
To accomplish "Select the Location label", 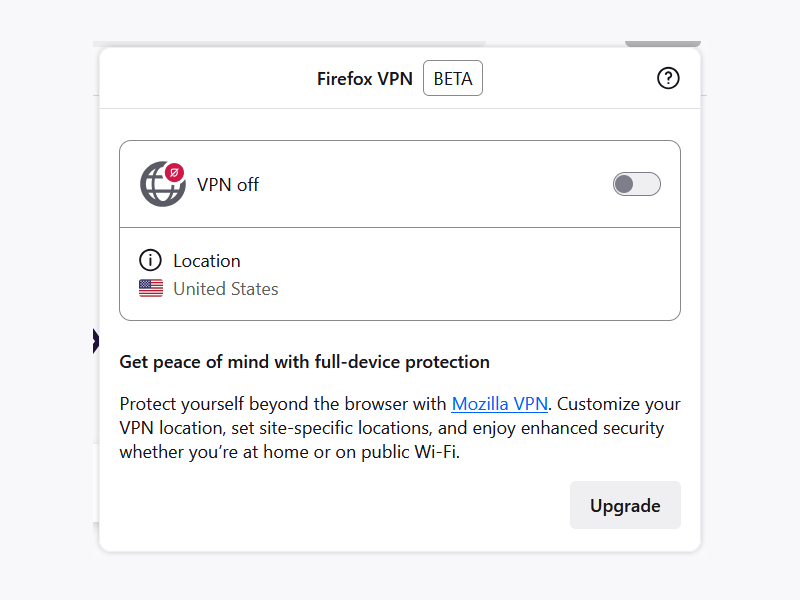I will tap(207, 261).
